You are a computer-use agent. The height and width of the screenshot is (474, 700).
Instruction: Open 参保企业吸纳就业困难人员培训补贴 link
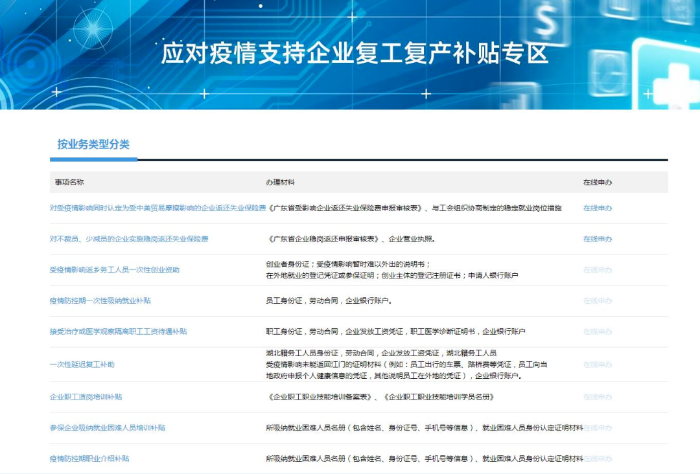[x=107, y=427]
